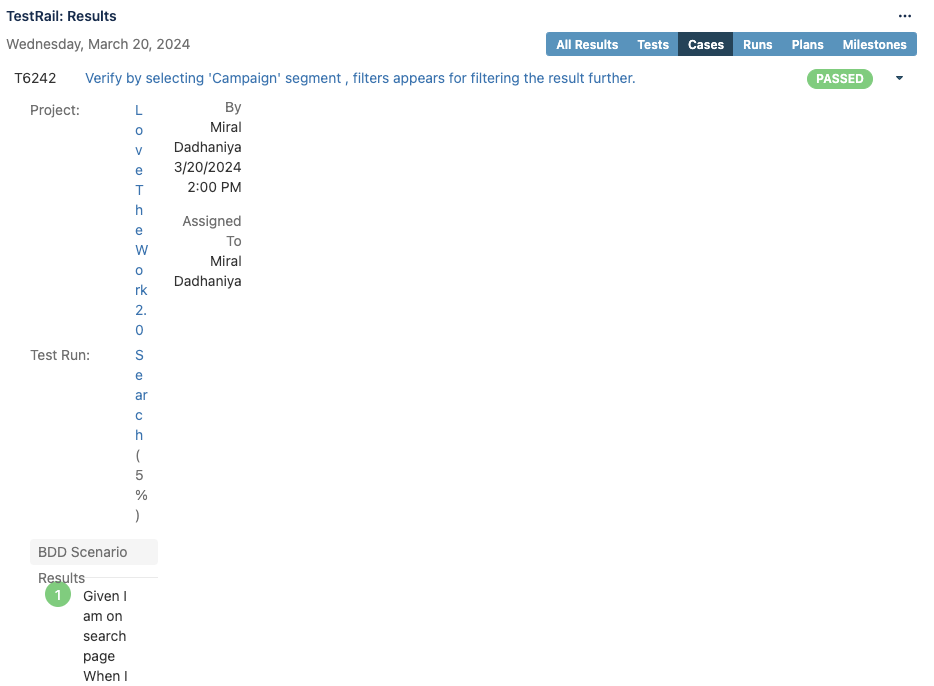Click the Wednesday, March 20, 2024 date
934x686 pixels.
(x=98, y=44)
